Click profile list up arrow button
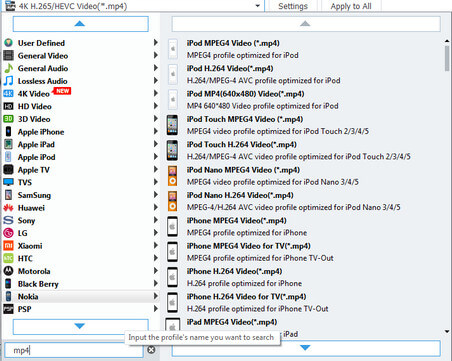This screenshot has height=361, width=452. pyautogui.click(x=306, y=24)
